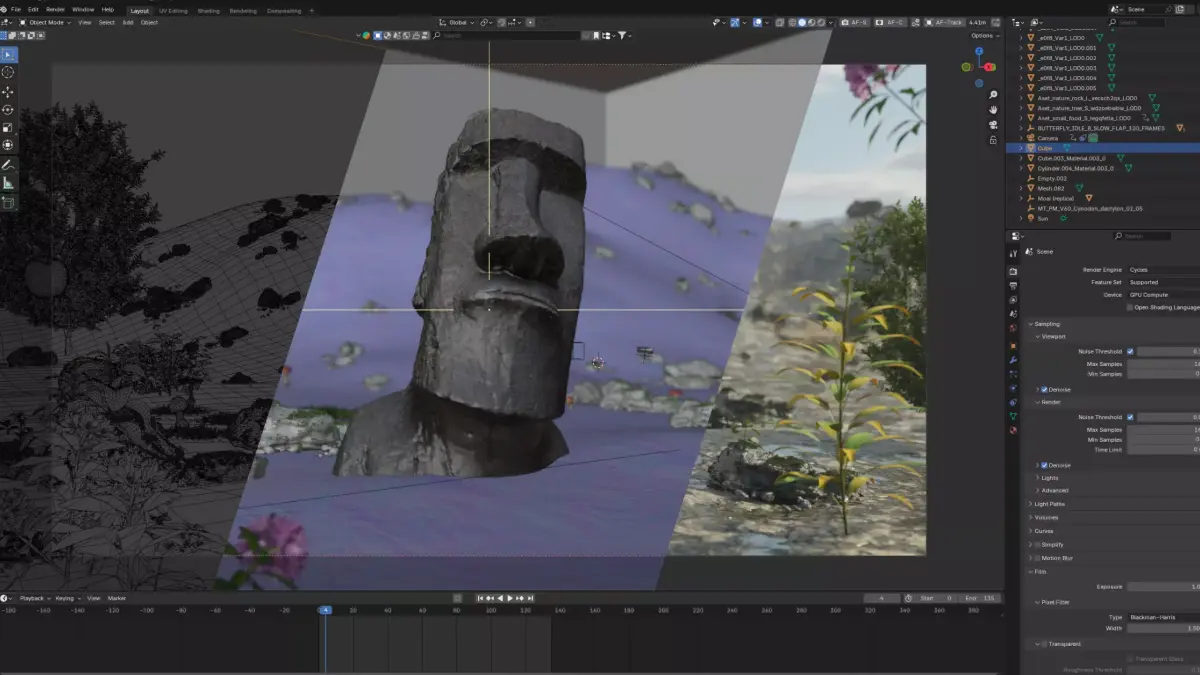This screenshot has height=675, width=1200.
Task: Click the viewport zoom magnifier icon
Action: (993, 95)
